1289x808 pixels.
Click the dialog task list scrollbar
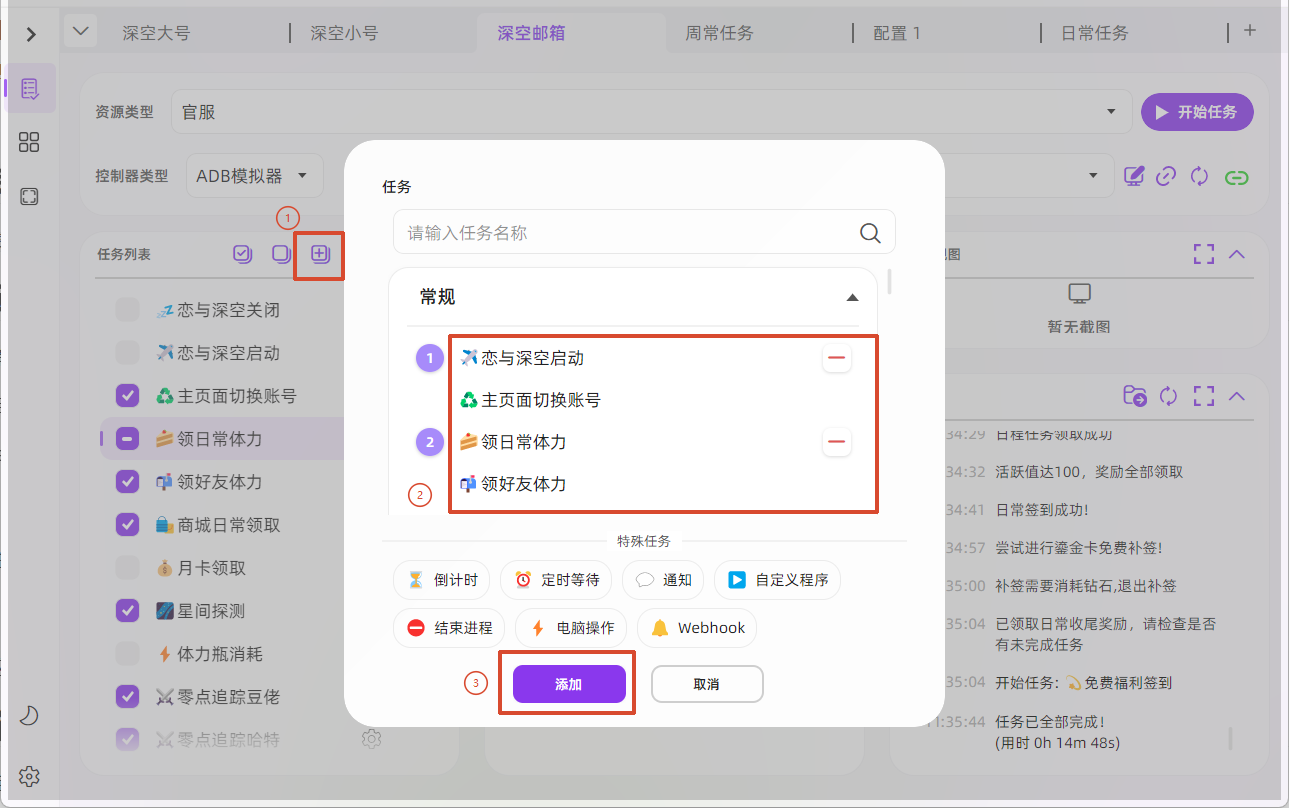[889, 281]
